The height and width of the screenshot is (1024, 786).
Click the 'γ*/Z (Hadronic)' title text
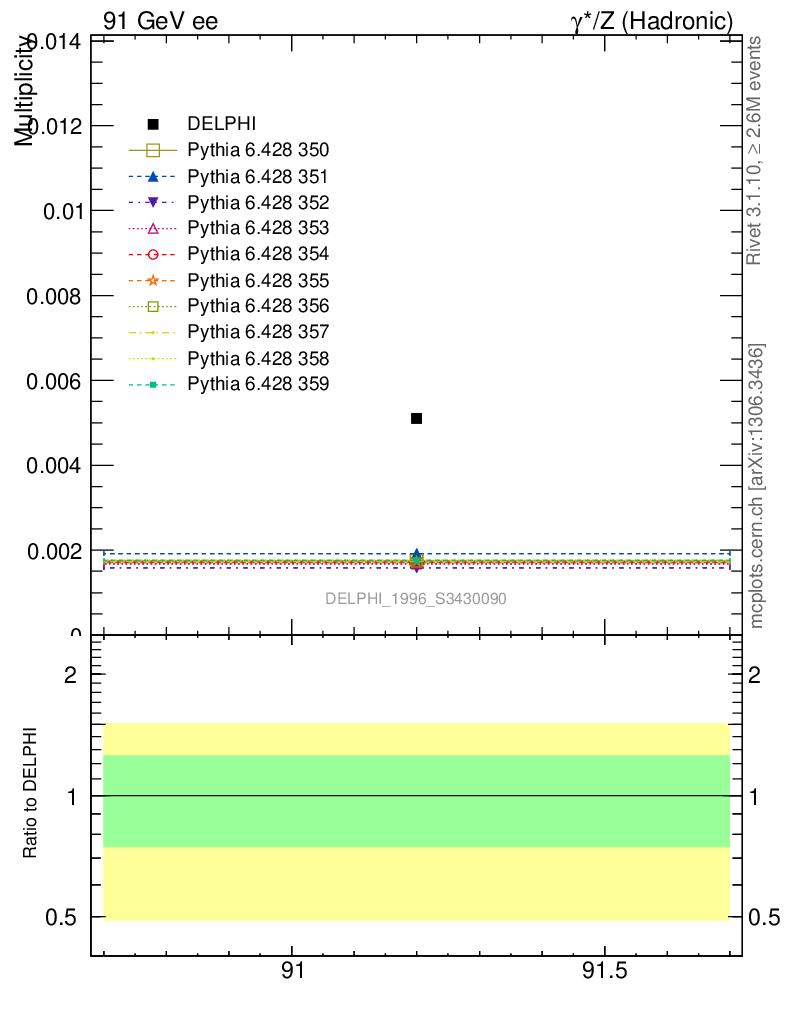pos(652,21)
